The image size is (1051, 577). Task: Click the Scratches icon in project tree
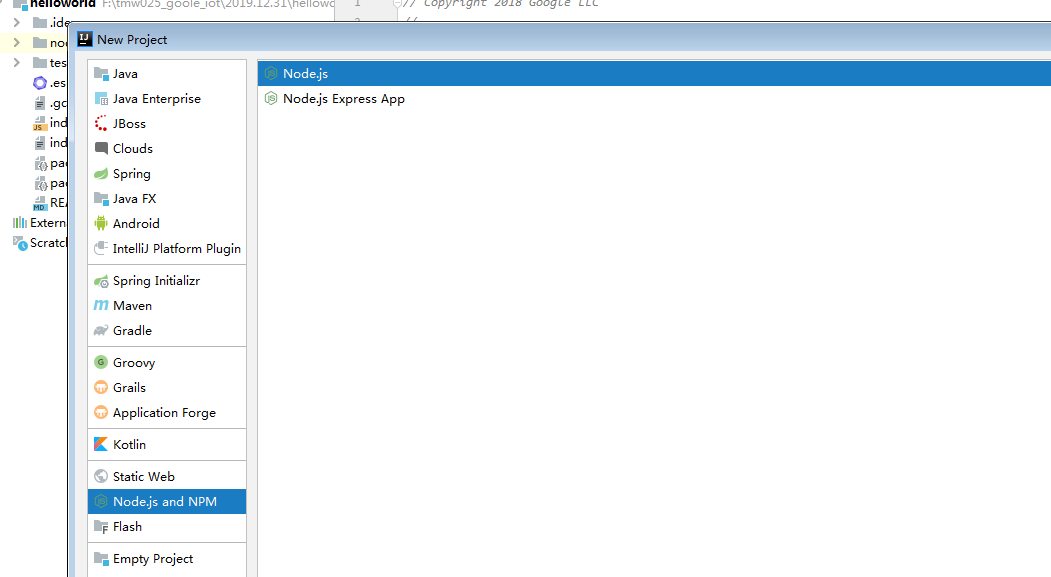point(20,243)
